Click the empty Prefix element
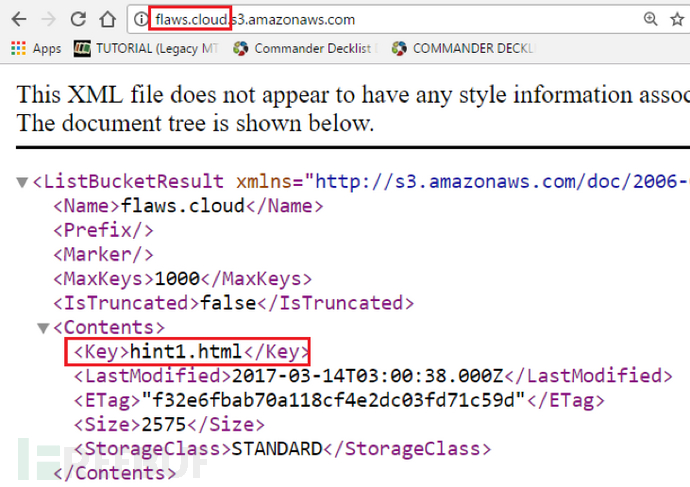Screen dimensions: 690x487 coord(103,230)
